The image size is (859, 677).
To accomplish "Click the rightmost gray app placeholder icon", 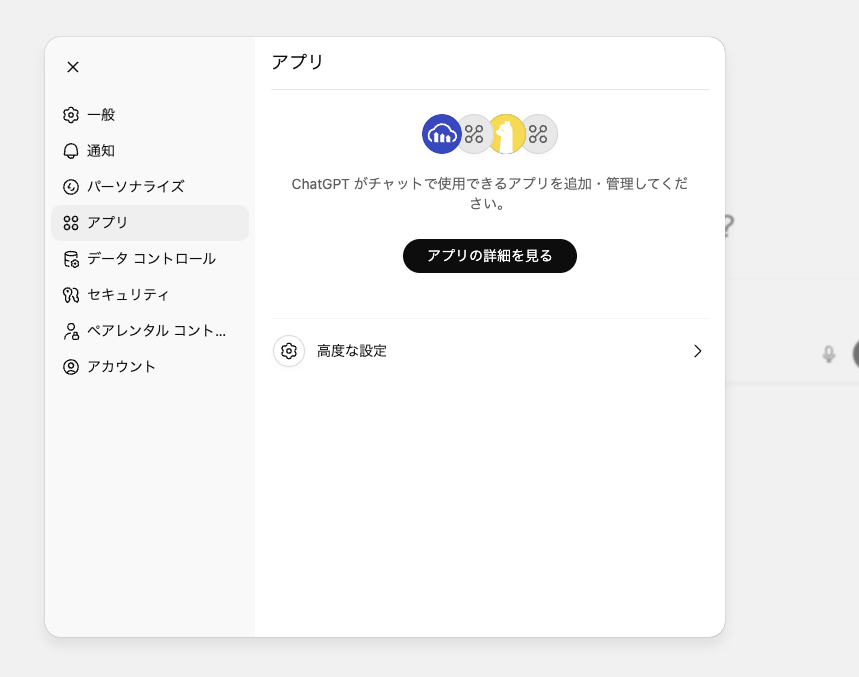I will (539, 134).
